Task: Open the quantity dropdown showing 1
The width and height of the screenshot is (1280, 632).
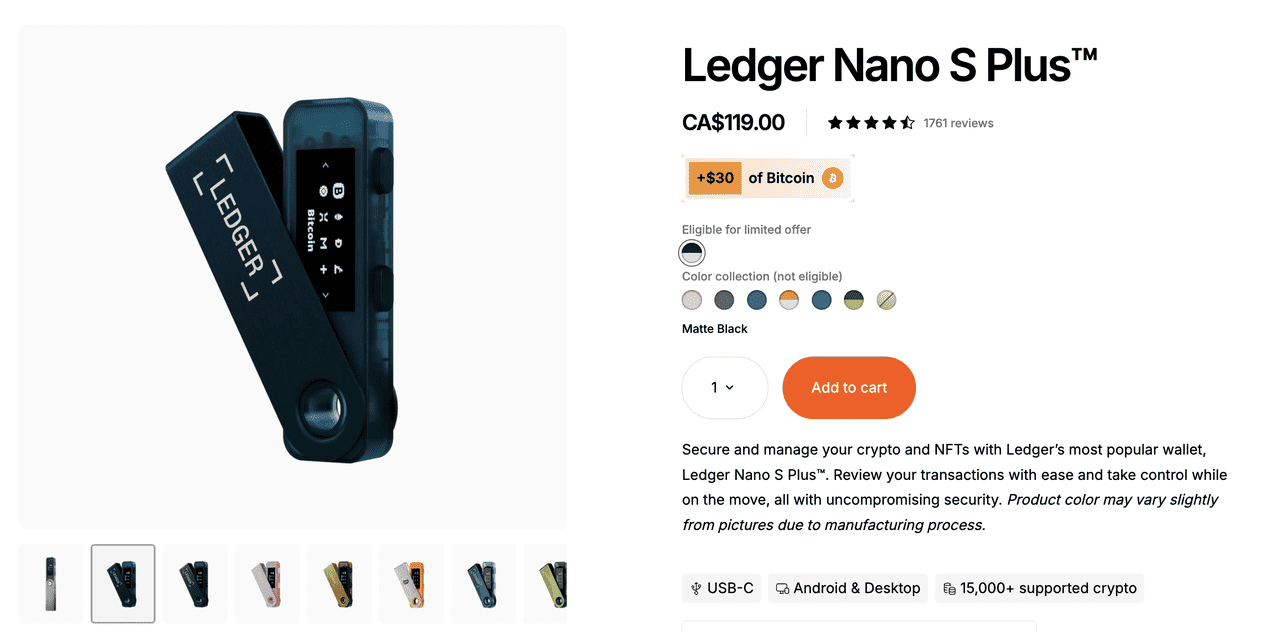Action: tap(725, 388)
